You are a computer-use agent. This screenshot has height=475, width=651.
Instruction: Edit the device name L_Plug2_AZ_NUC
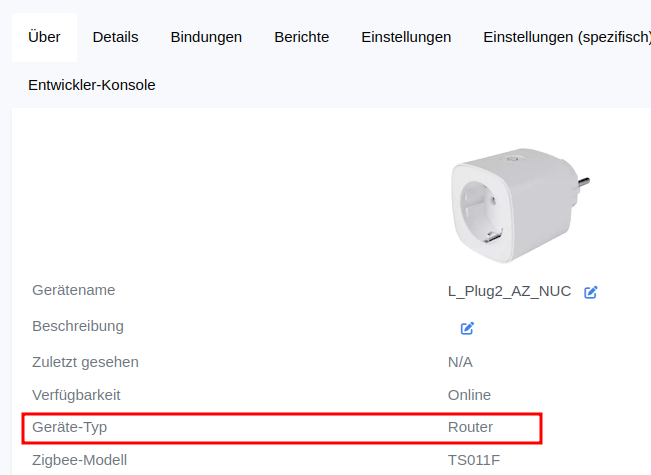[591, 292]
